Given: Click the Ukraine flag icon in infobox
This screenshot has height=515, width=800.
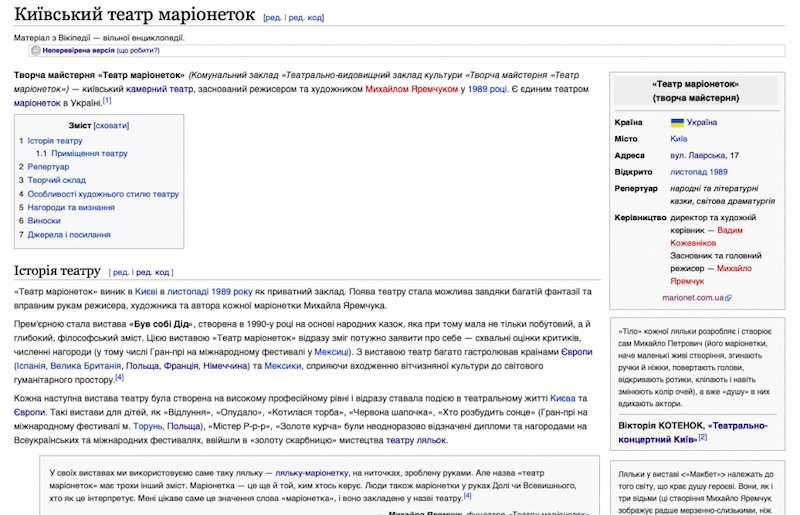Looking at the screenshot, I should point(677,122).
